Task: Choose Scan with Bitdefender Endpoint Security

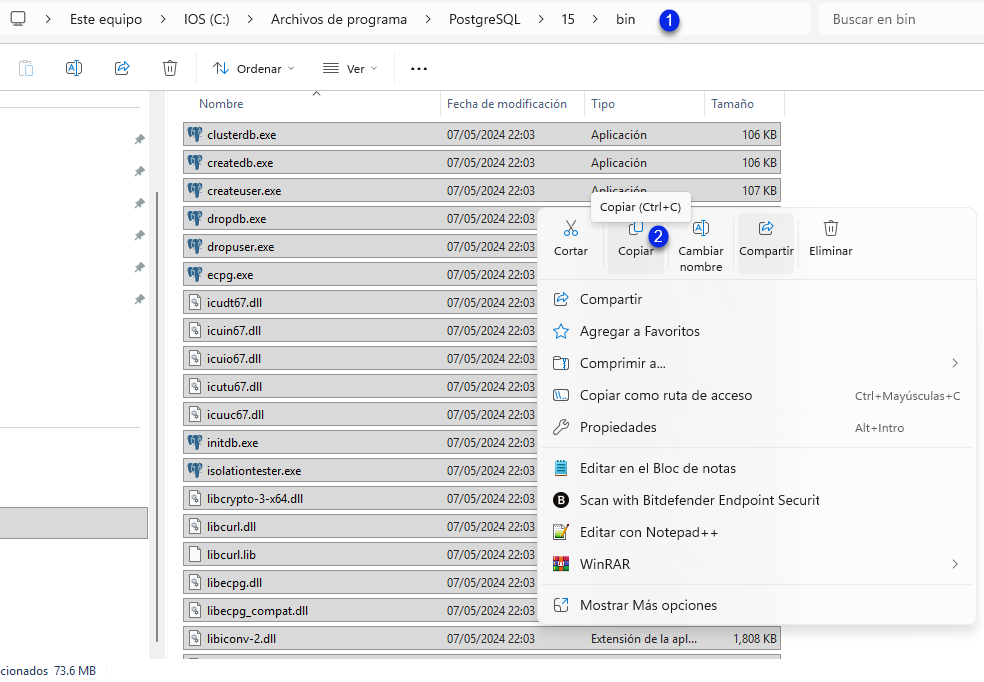Action: [x=756, y=500]
